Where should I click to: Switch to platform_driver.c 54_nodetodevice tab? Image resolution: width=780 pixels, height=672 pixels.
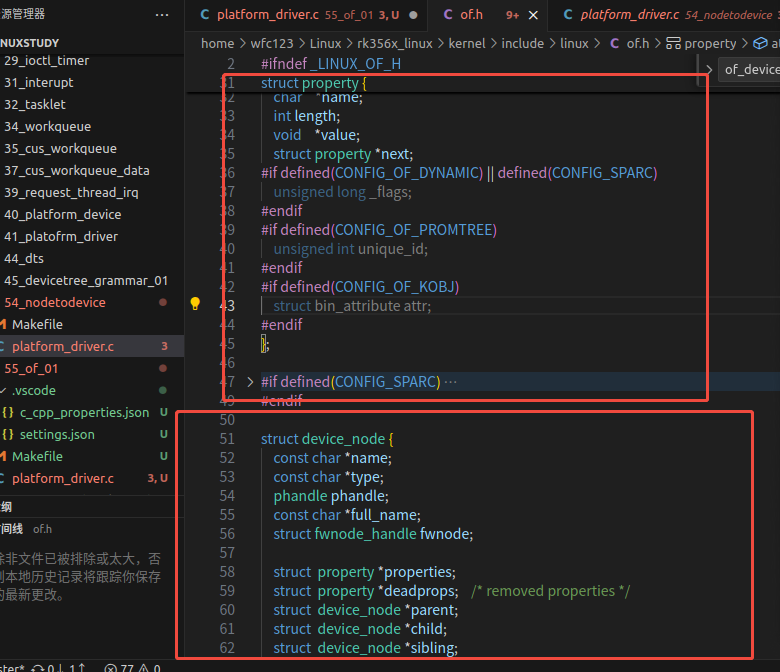[669, 15]
